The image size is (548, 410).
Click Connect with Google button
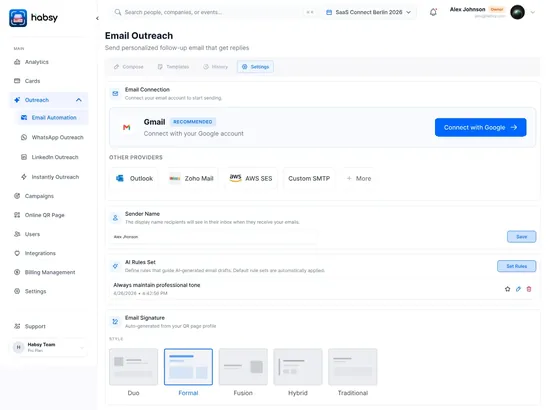(x=481, y=128)
